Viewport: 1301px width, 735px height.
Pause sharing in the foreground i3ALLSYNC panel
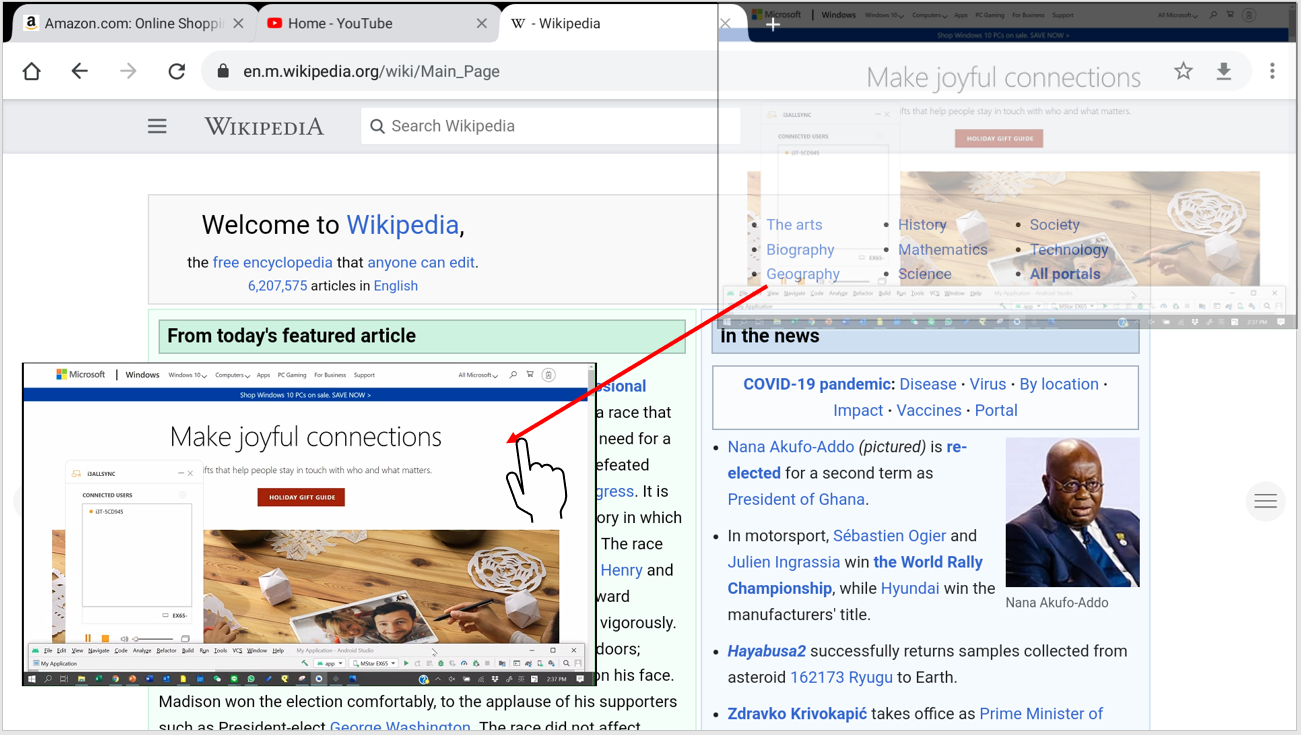pos(88,638)
